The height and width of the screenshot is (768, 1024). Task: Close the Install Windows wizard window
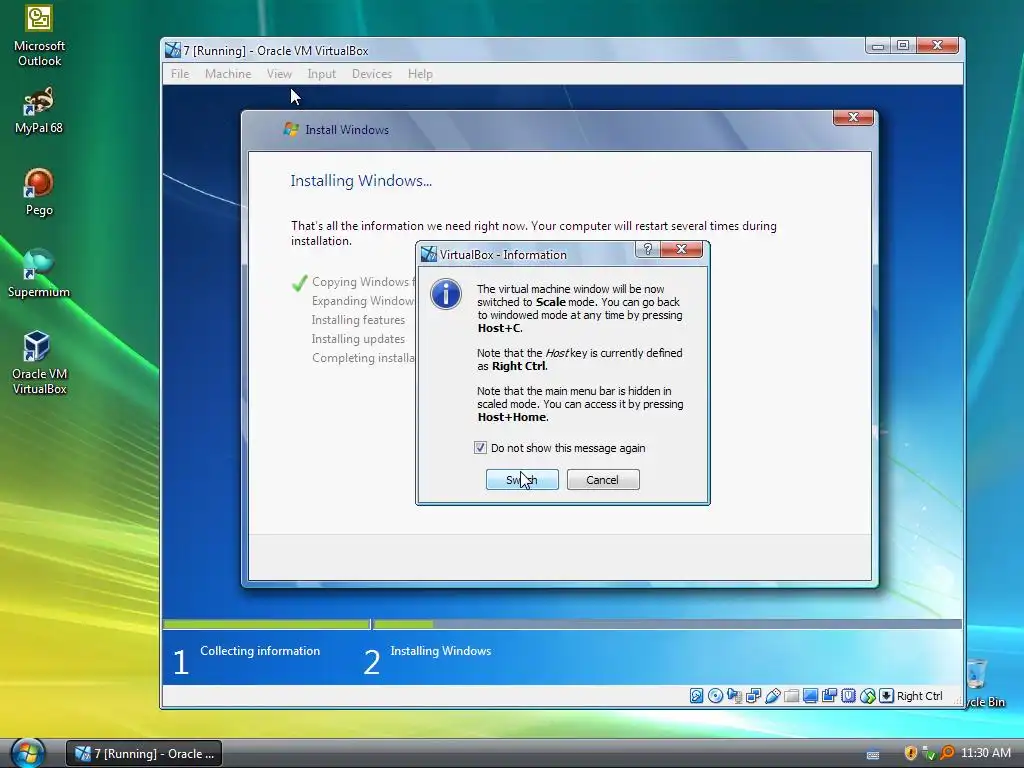[x=853, y=118]
